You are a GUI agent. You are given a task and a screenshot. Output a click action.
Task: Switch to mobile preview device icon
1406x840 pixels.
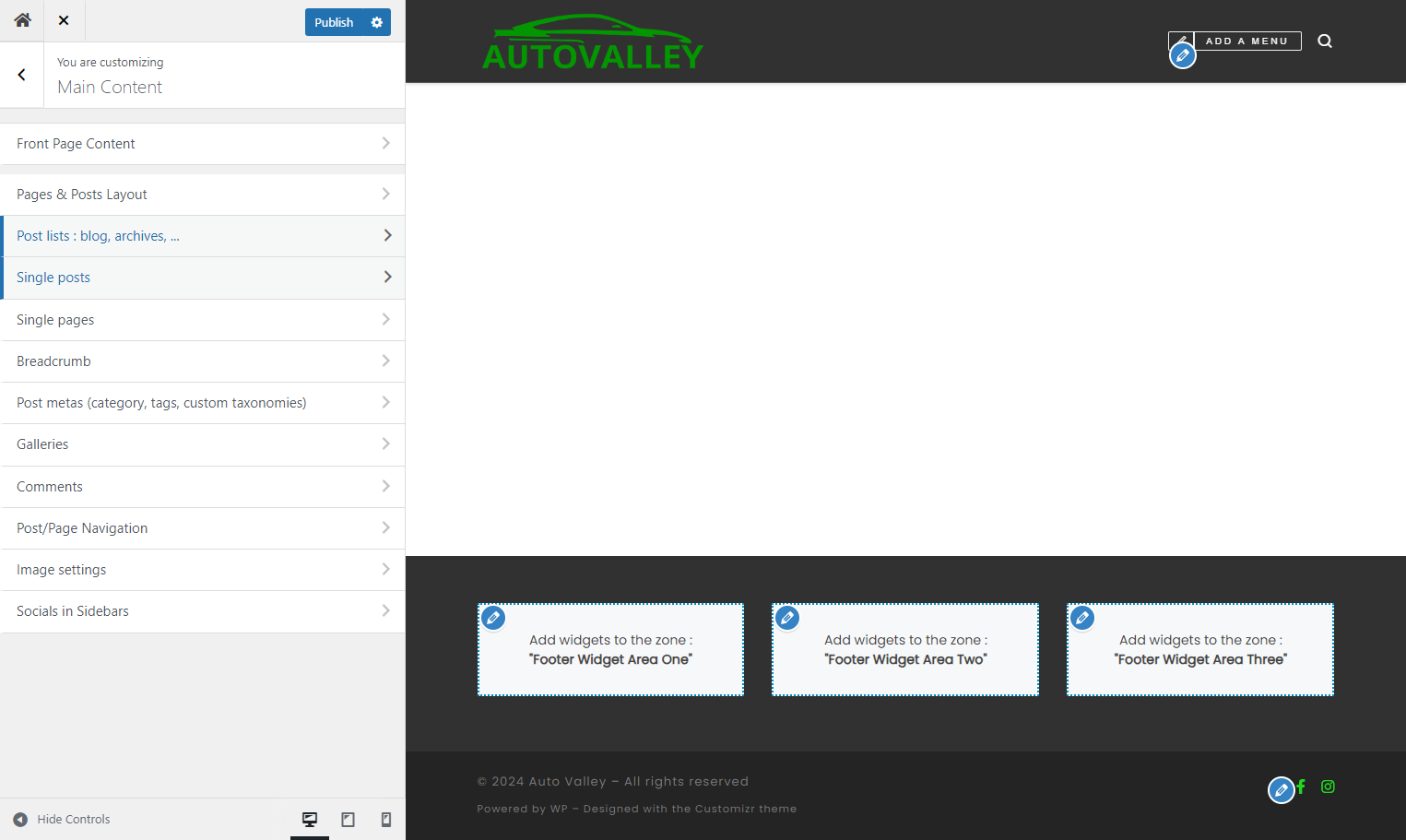pos(386,819)
